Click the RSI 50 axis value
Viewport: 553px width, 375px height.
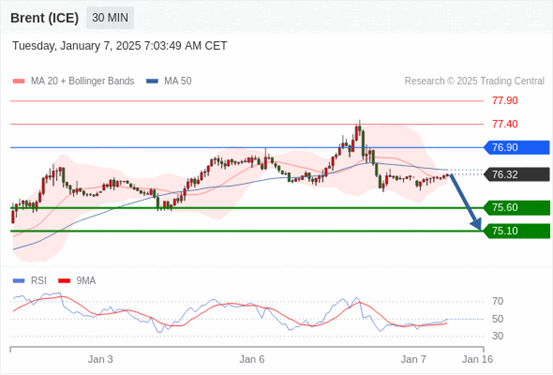pyautogui.click(x=498, y=319)
